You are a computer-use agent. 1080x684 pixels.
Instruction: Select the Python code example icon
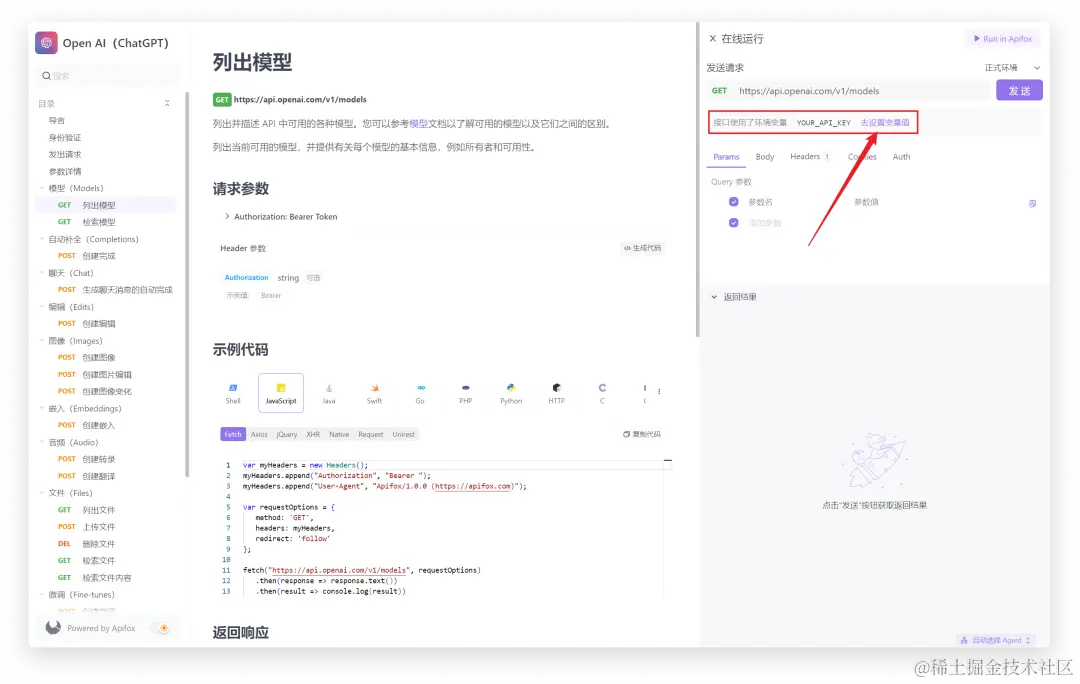tap(510, 392)
